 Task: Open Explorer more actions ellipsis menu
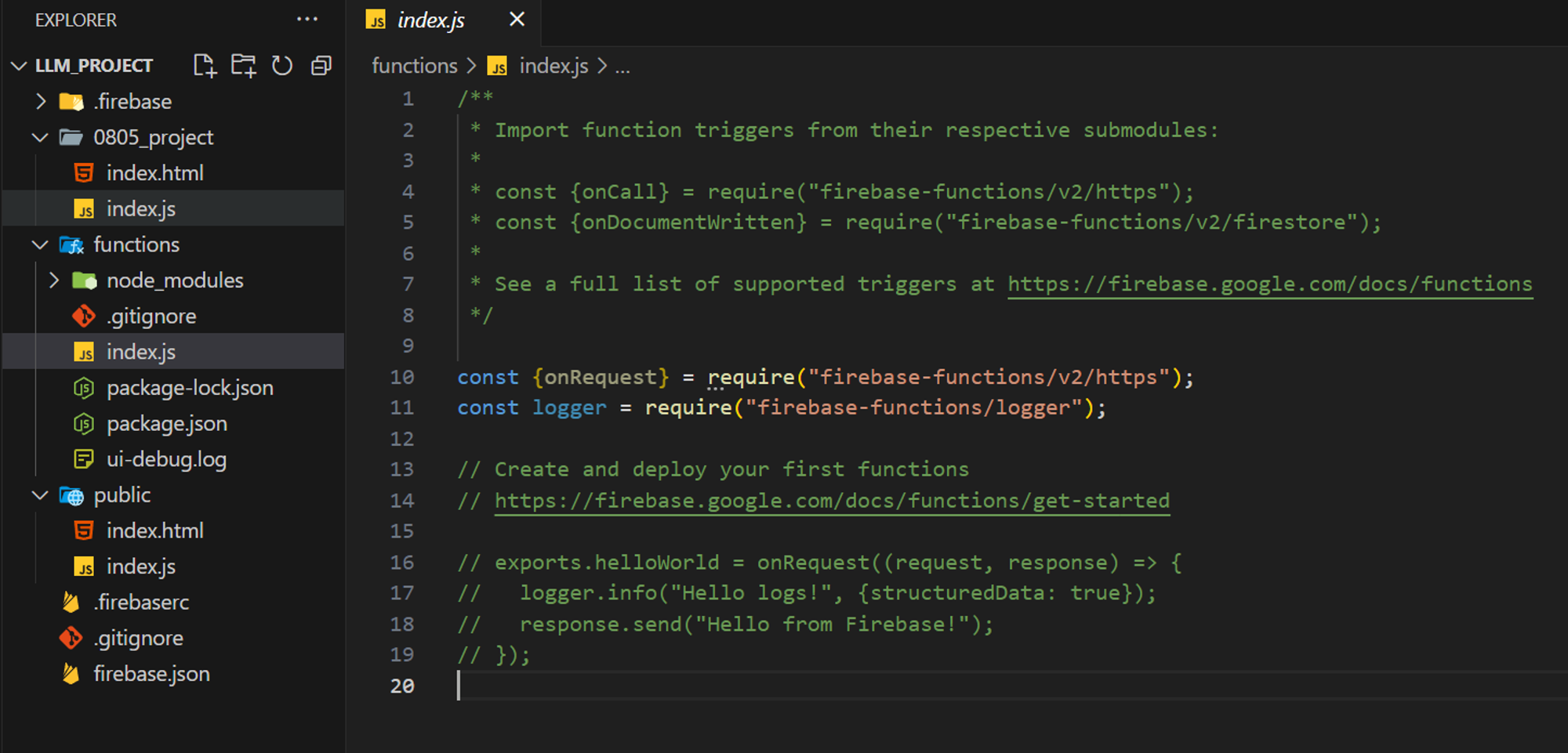tap(307, 20)
